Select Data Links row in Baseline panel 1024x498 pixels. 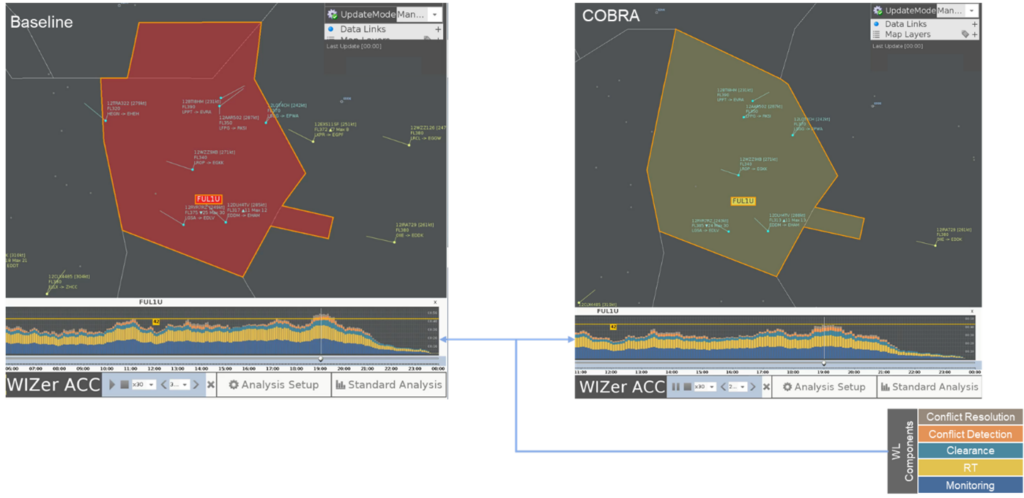coord(383,29)
